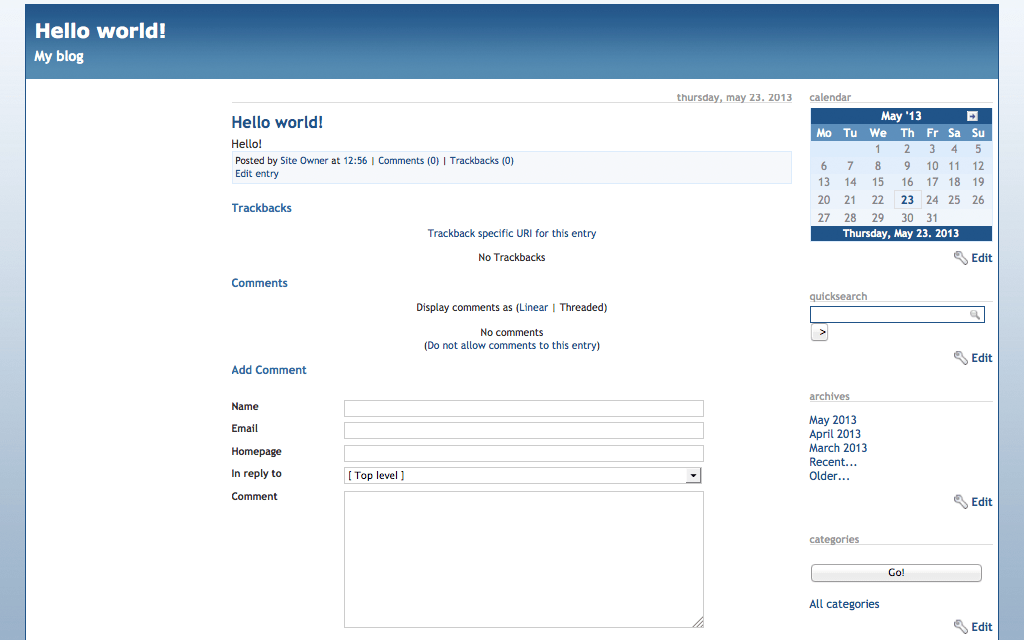Switch comments display to Linear
Image resolution: width=1024 pixels, height=640 pixels.
tap(533, 307)
